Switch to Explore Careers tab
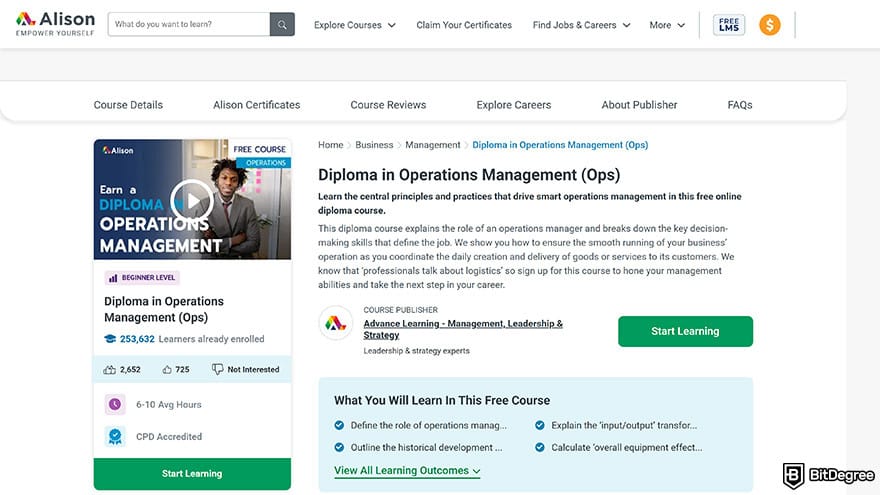880x495 pixels. [514, 105]
